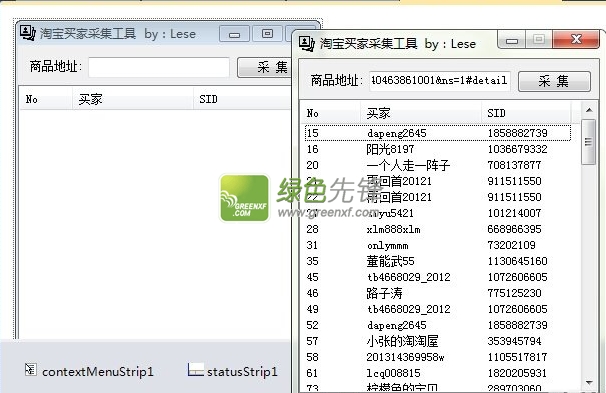Select the contextMenuStrip1 component icon
606x393 pixels.
tap(31, 370)
